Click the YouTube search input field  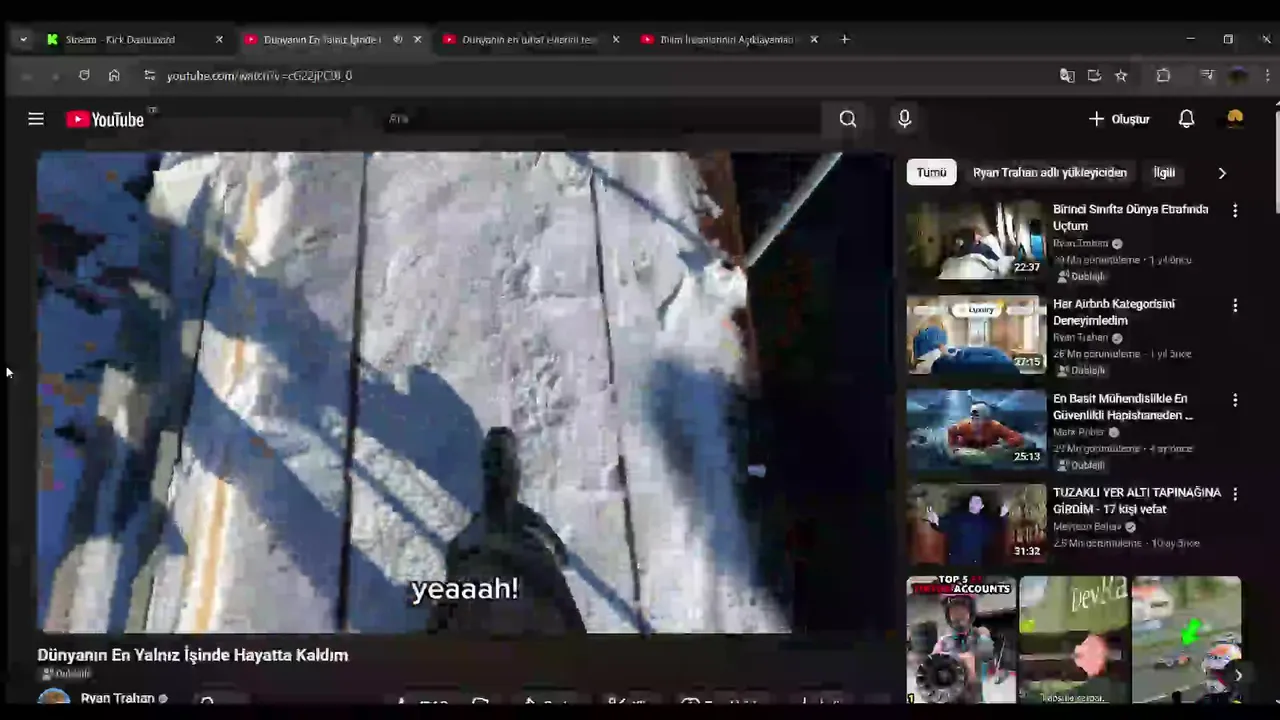[x=598, y=119]
